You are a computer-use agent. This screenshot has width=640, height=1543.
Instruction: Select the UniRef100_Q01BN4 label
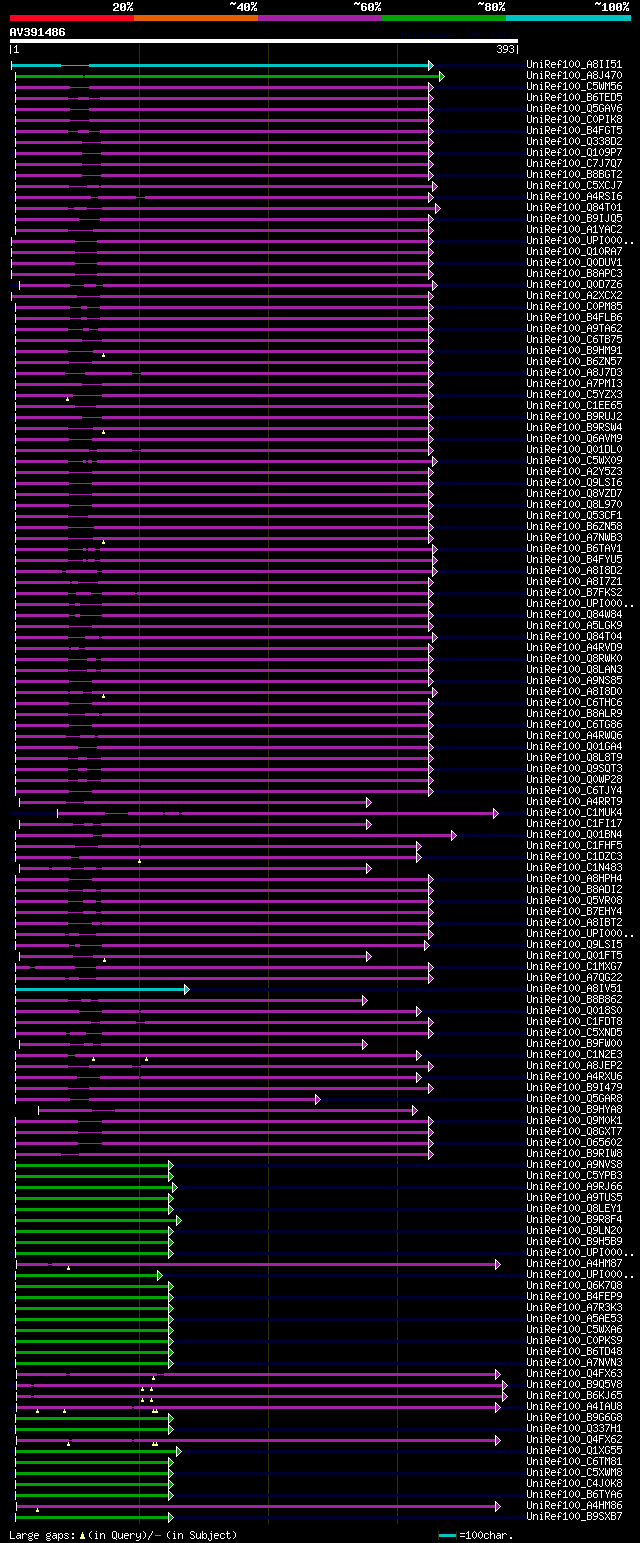[575, 835]
